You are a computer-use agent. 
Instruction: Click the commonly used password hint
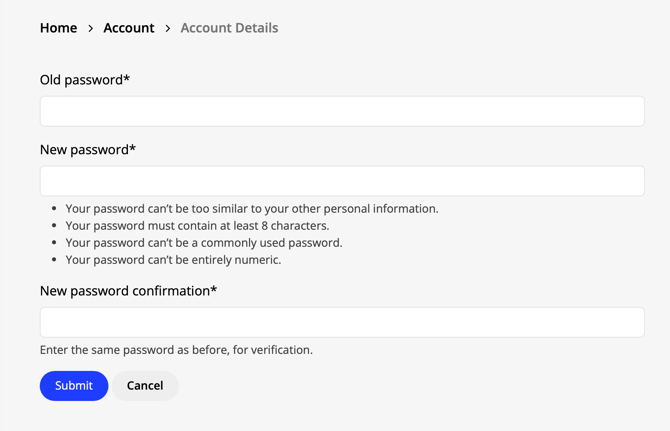pos(204,243)
